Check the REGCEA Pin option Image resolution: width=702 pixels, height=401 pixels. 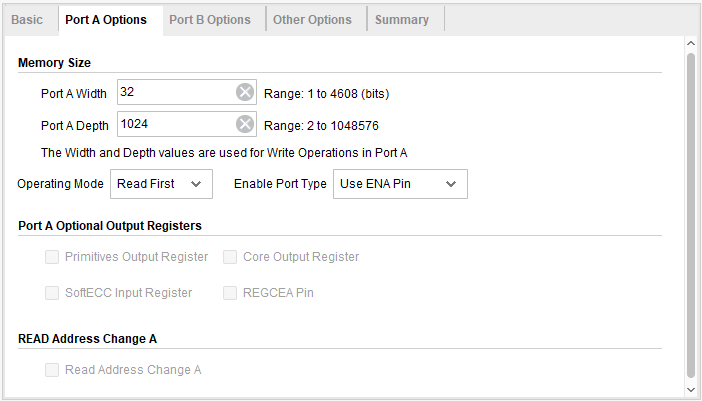(230, 293)
